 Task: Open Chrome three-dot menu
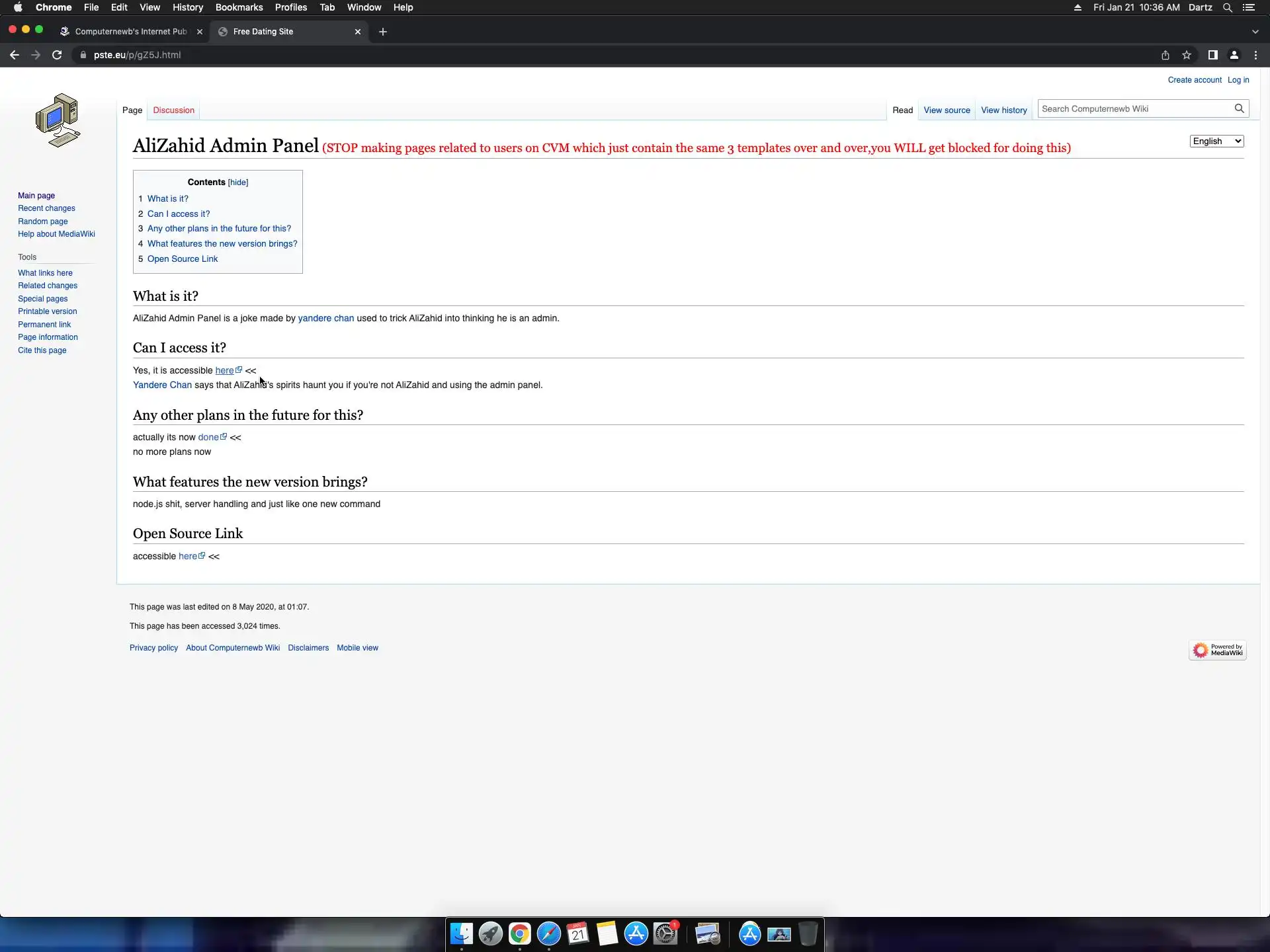1255,55
